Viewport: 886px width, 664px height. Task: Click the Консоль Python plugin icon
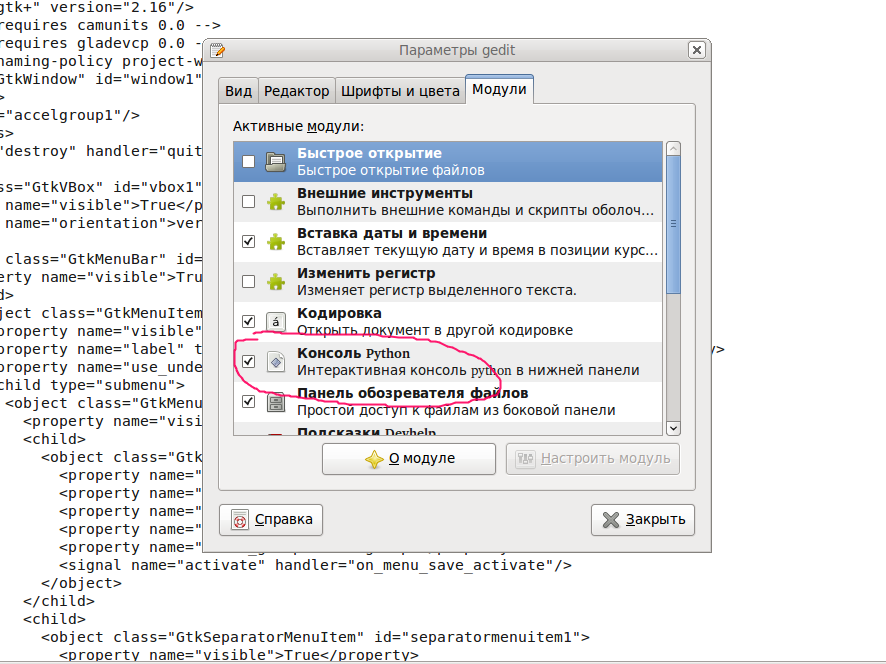point(276,362)
